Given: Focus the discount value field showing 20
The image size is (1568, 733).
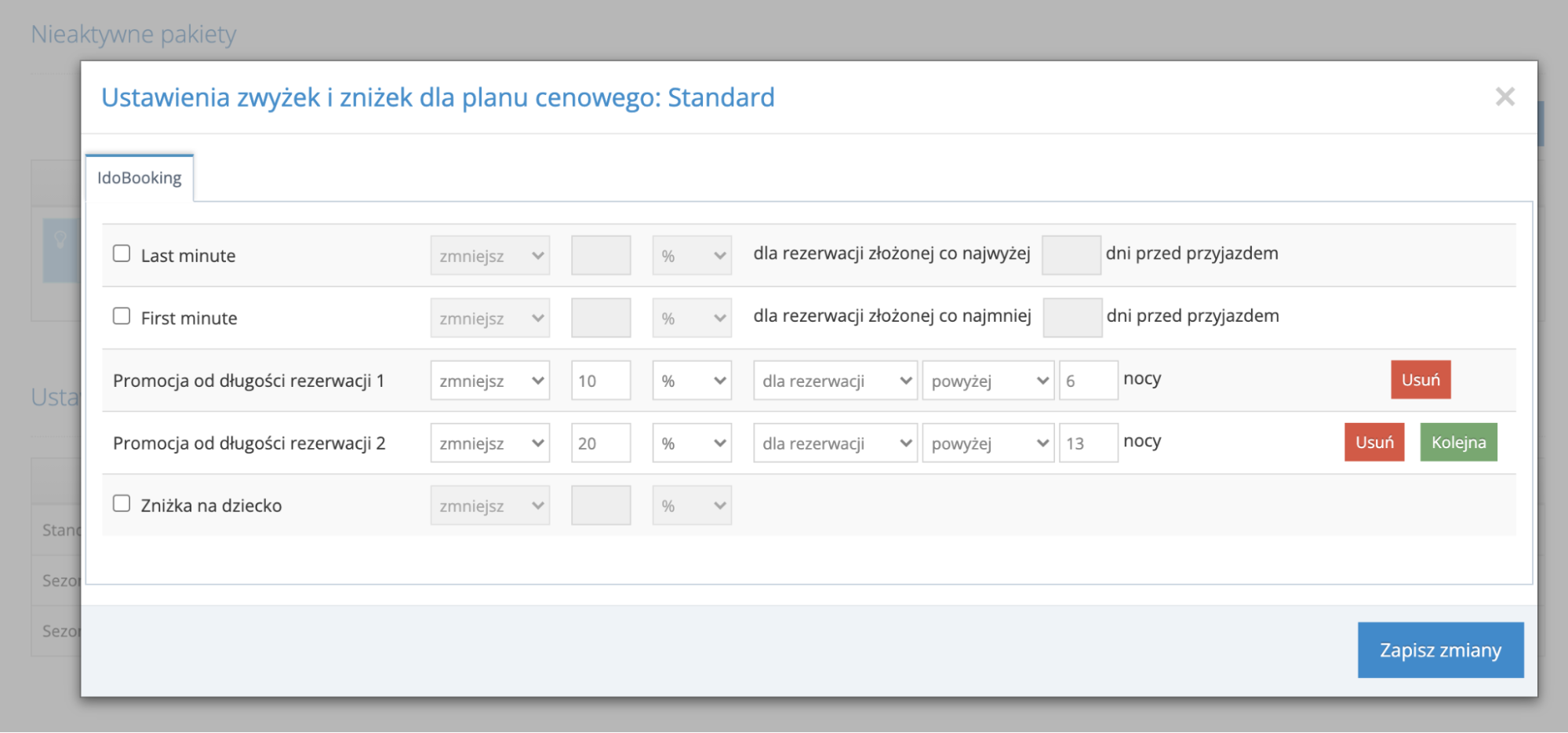Looking at the screenshot, I should pyautogui.click(x=600, y=443).
